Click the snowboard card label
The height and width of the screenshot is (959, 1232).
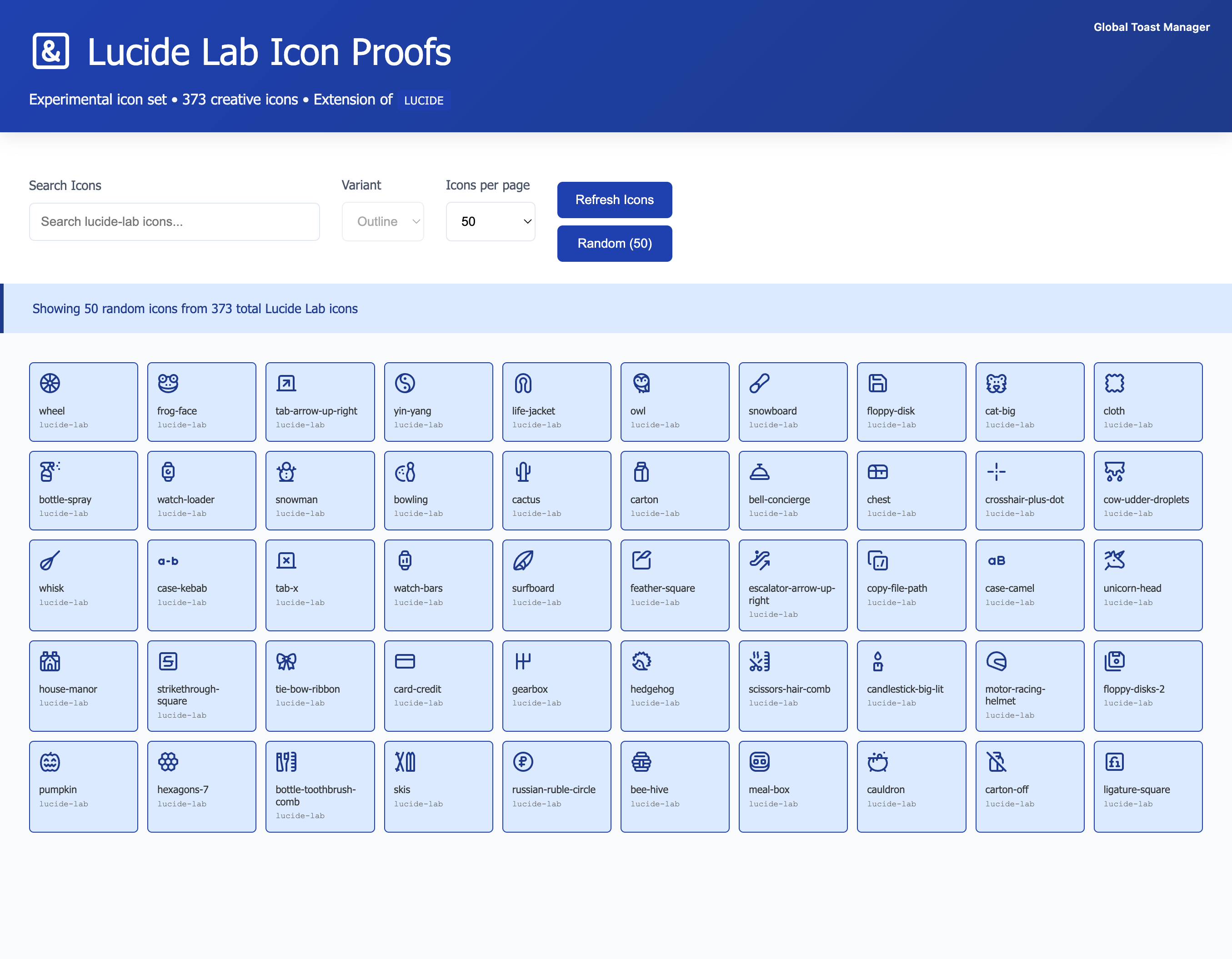[772, 411]
